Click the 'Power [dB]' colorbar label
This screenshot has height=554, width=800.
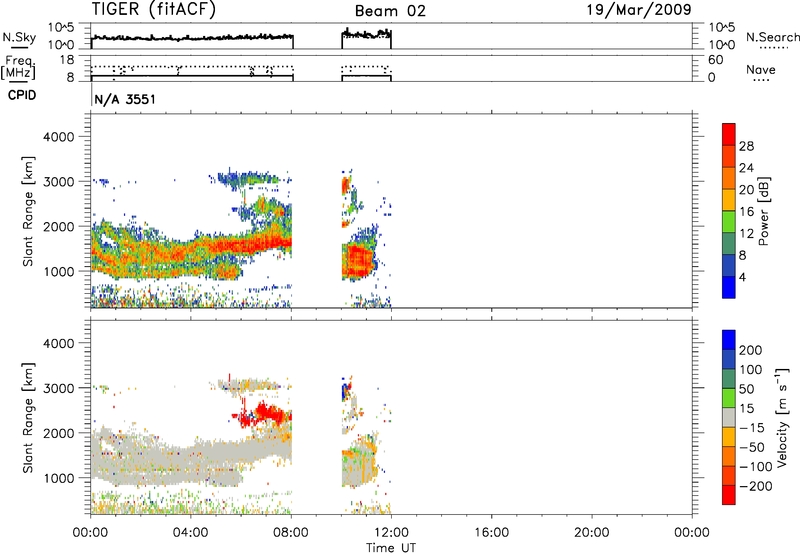tap(763, 211)
